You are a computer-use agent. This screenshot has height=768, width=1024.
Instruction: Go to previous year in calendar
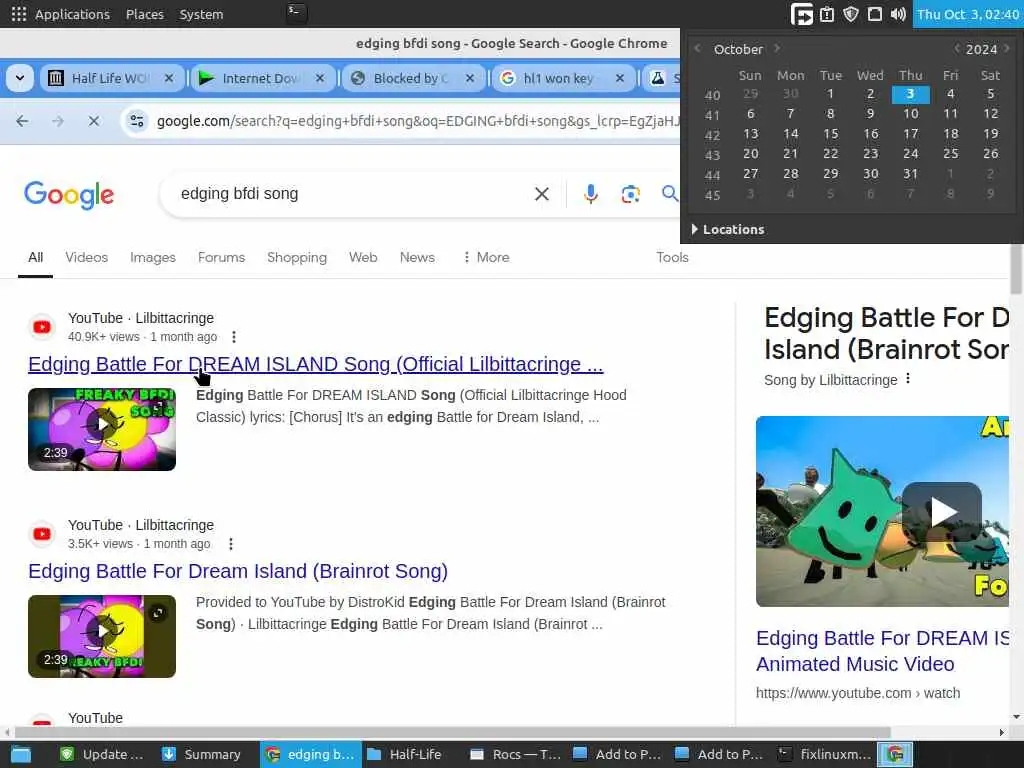956,48
